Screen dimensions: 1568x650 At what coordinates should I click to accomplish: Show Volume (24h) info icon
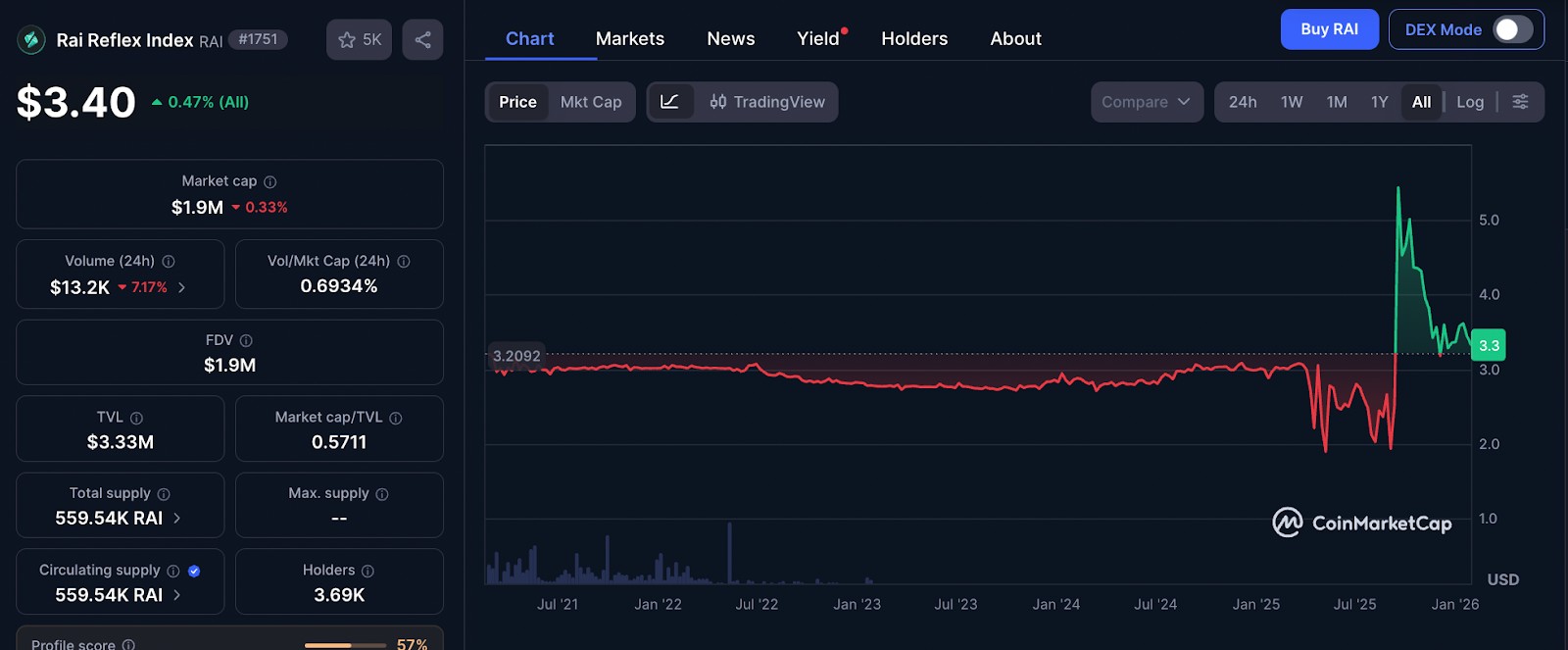click(169, 261)
